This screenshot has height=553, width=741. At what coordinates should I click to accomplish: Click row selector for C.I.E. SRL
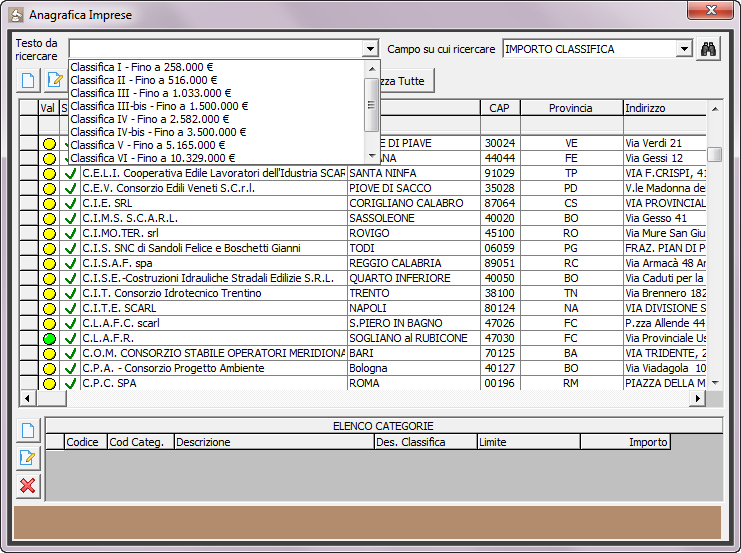tap(29, 204)
